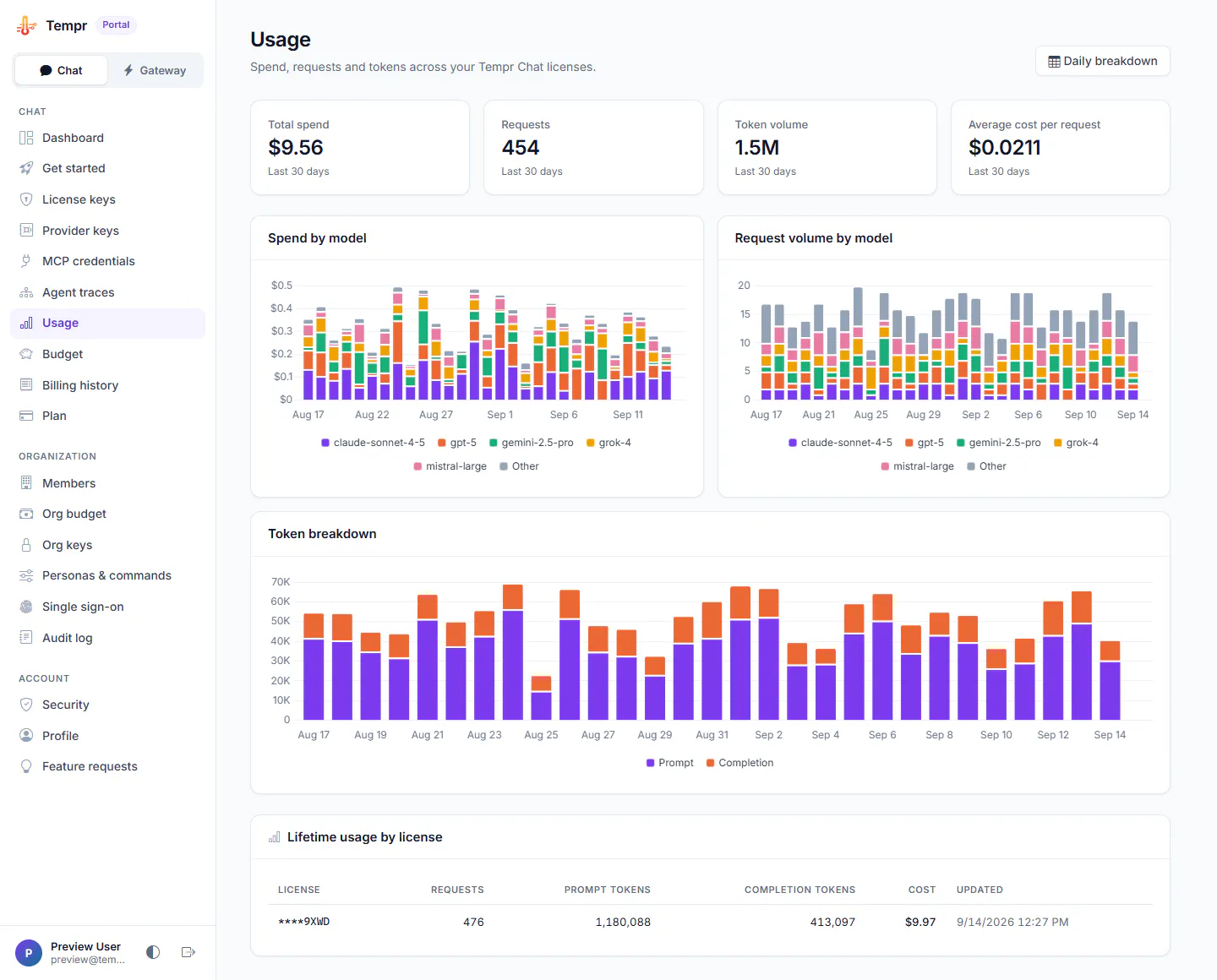The width and height of the screenshot is (1217, 980).
Task: Click the table icon in Daily breakdown
Action: (1054, 62)
